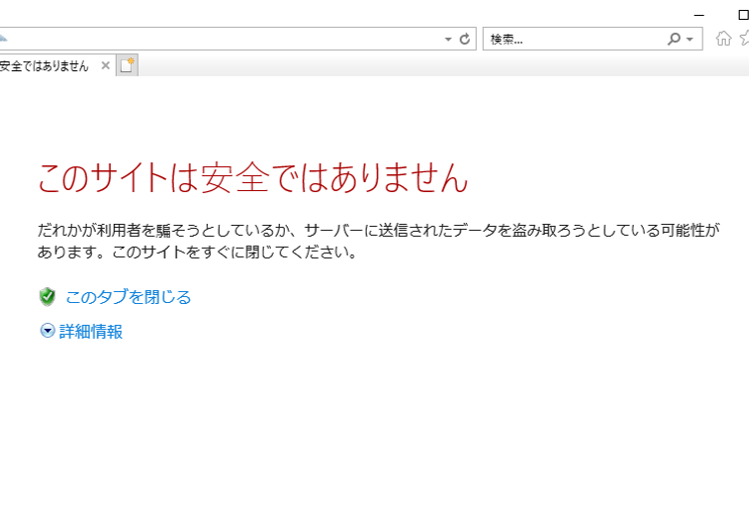Close the 安全ではありません tab
This screenshot has width=749, height=523.
(106, 65)
